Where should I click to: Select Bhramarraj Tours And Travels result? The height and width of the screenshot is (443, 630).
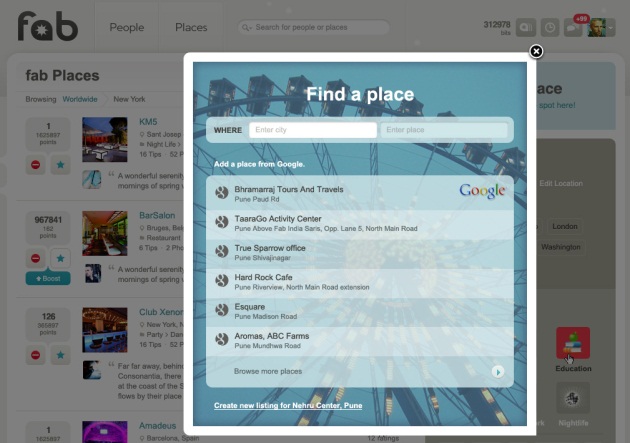360,194
